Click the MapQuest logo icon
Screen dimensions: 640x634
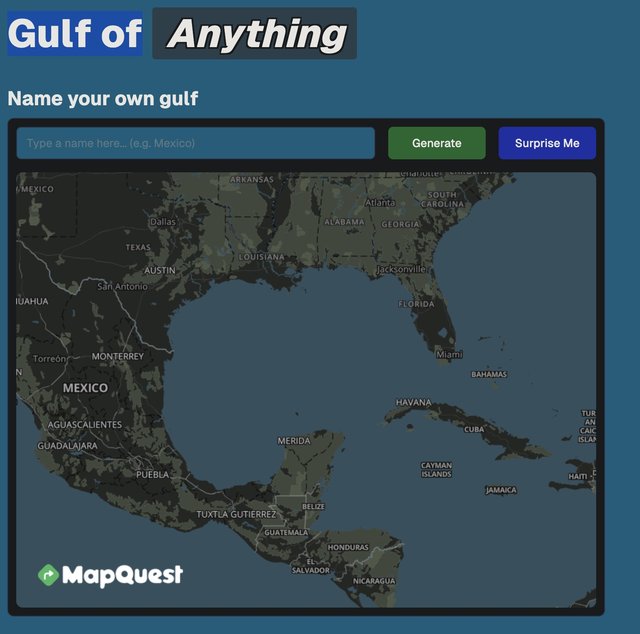point(48,575)
